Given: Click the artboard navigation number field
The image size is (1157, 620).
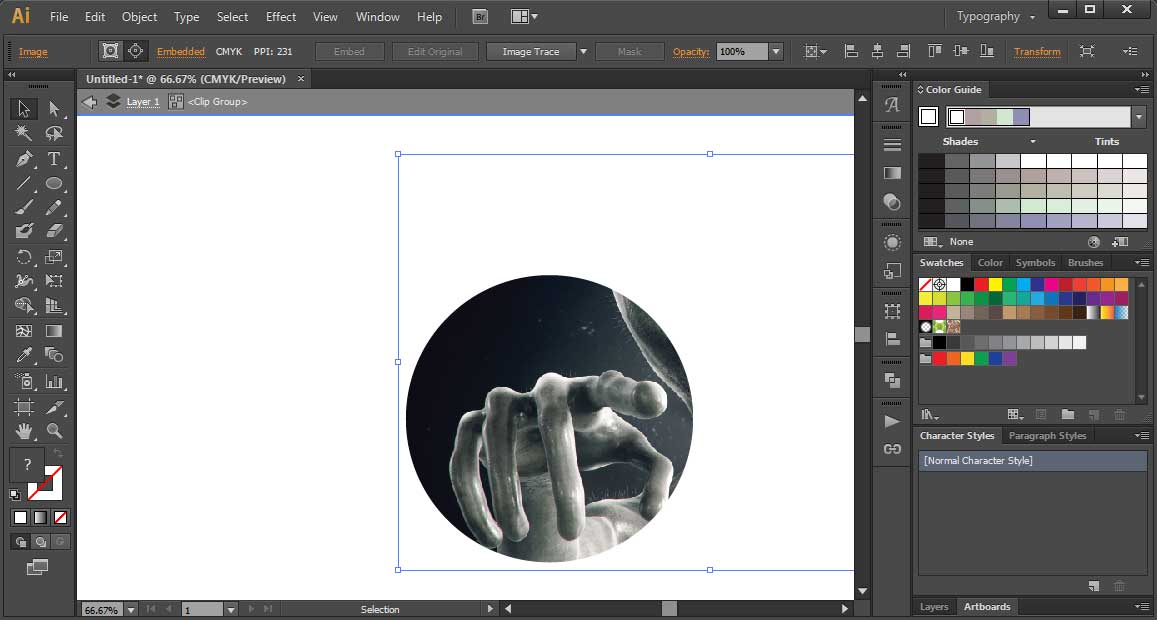Looking at the screenshot, I should [x=200, y=608].
